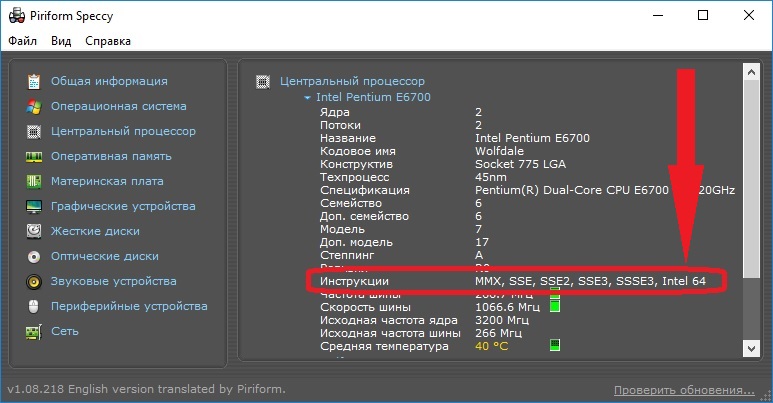The image size is (773, 403).
Task: Click the green temperature indicator beside 40 °C
Action: click(x=555, y=345)
